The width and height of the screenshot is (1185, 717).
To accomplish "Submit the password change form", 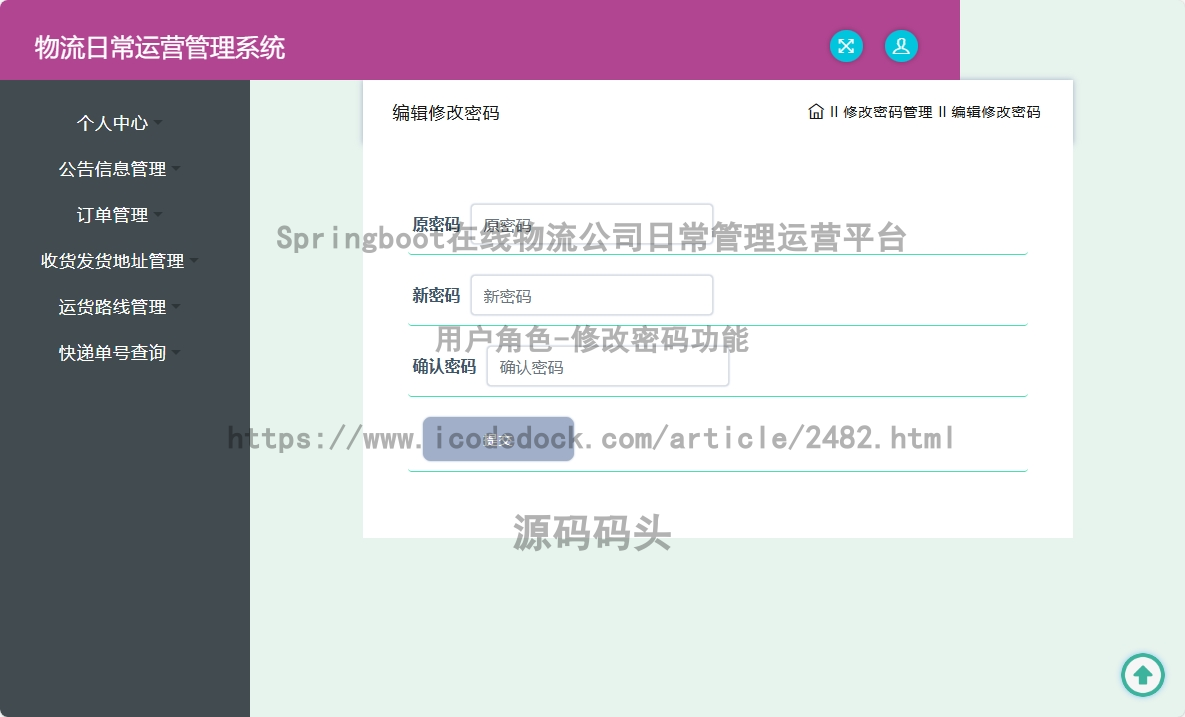I will click(x=498, y=439).
